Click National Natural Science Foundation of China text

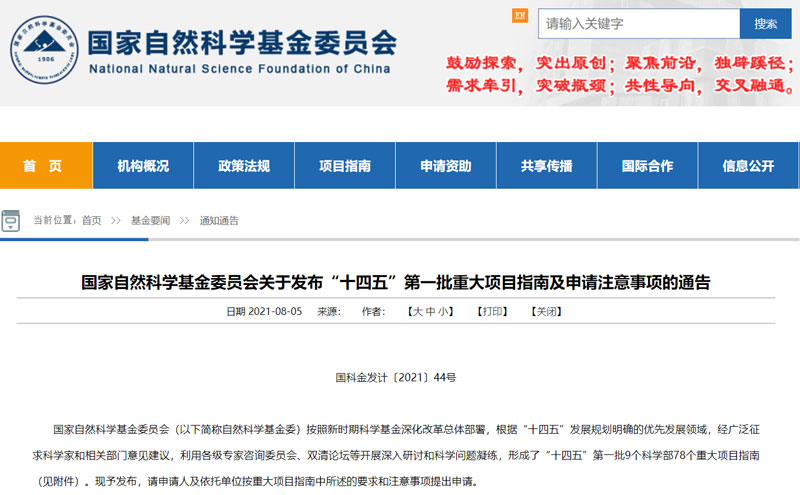[x=240, y=69]
